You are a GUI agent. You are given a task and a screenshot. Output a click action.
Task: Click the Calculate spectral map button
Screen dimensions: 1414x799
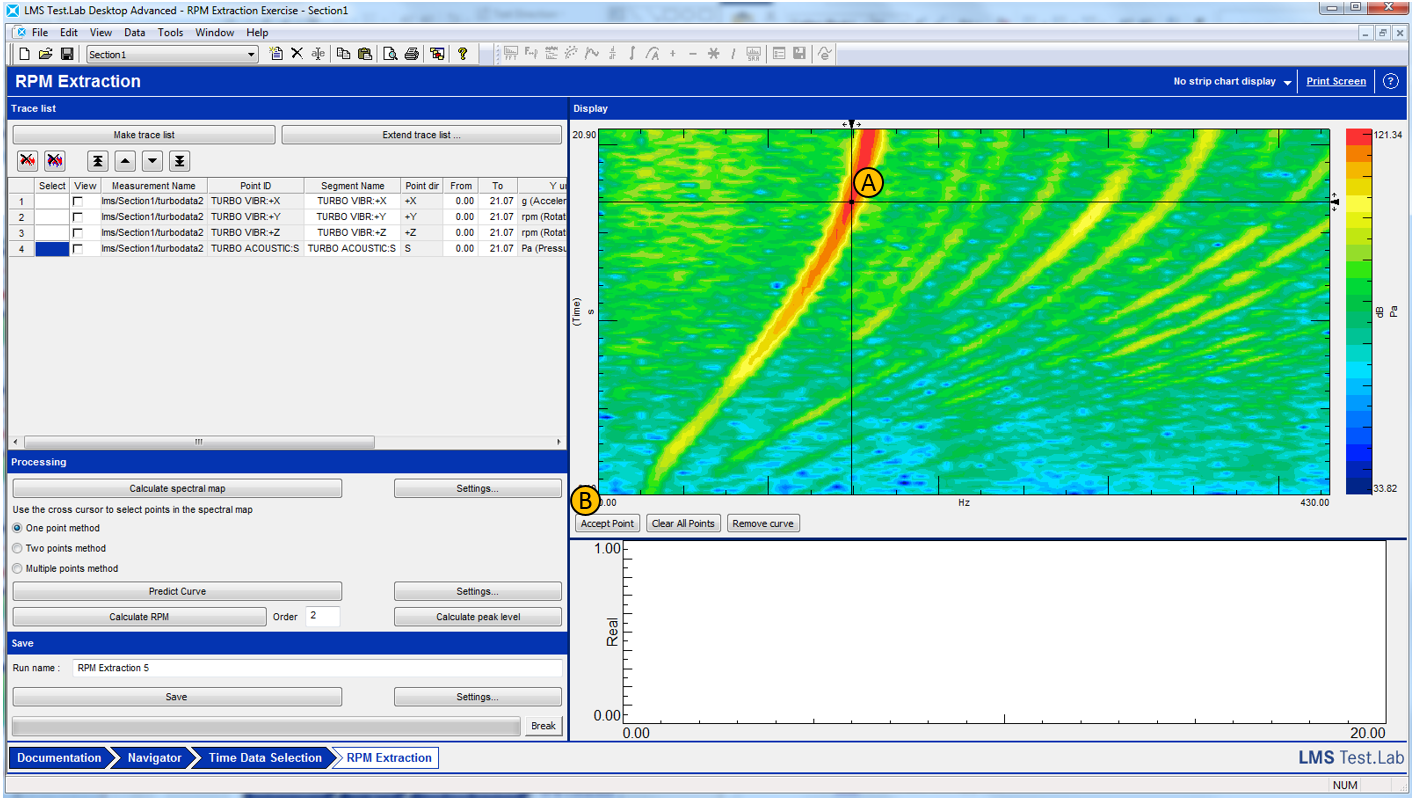tap(177, 489)
